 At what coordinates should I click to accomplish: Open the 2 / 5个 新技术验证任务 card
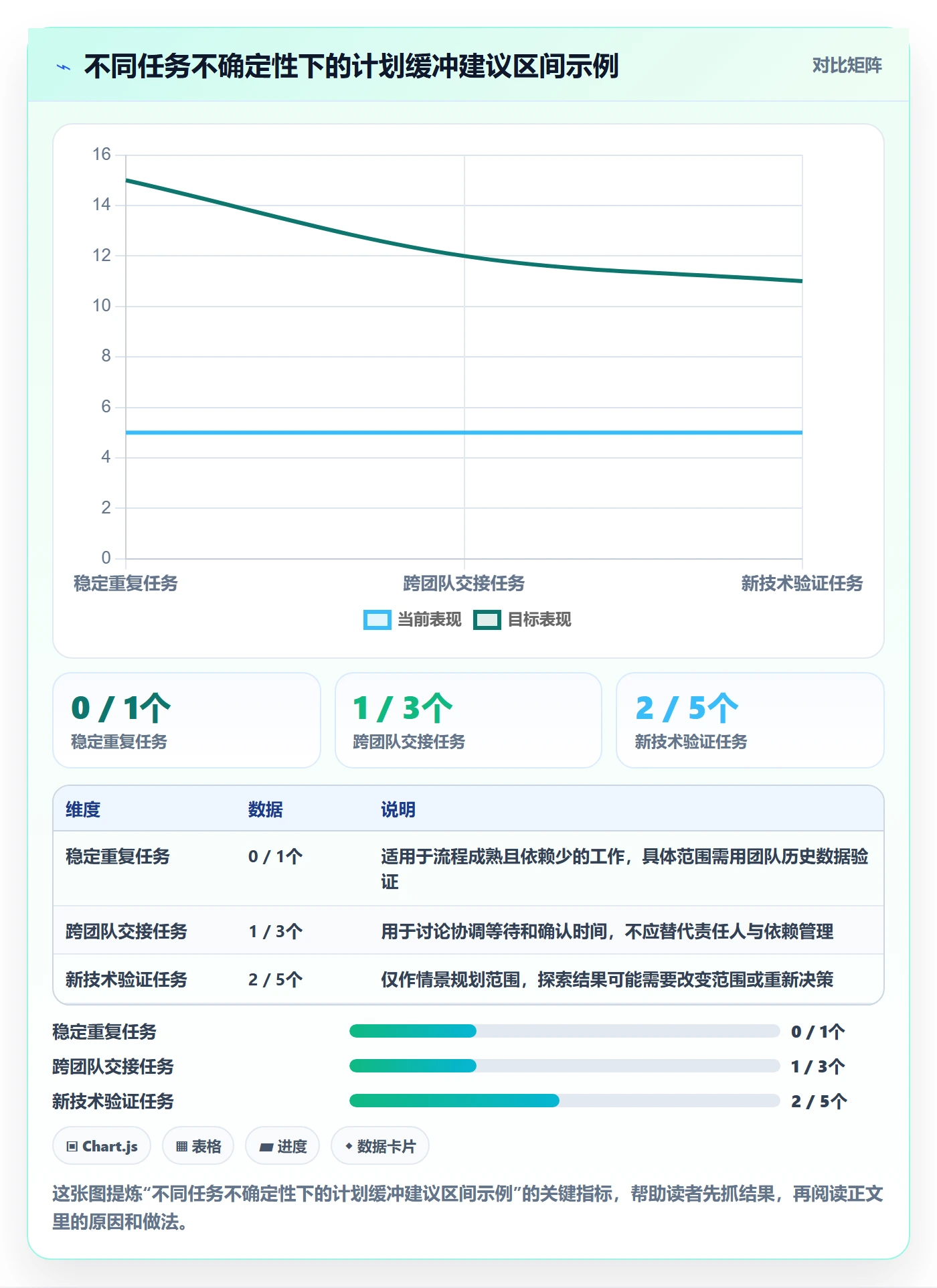[x=750, y=720]
